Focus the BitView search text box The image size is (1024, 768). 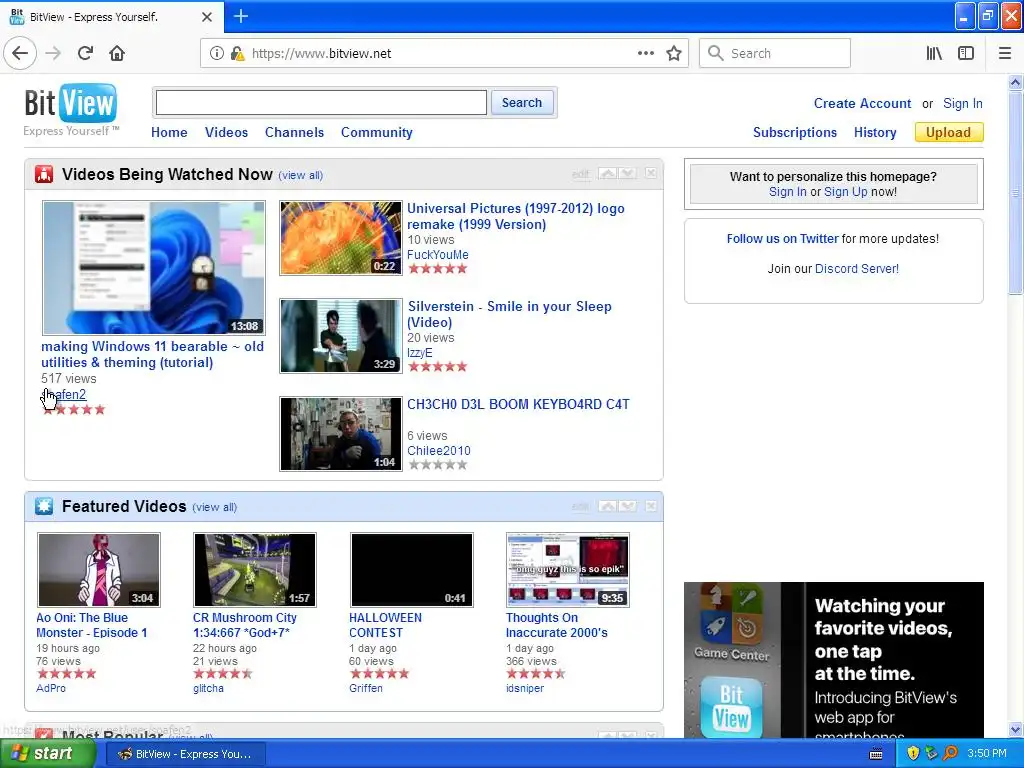tap(321, 103)
